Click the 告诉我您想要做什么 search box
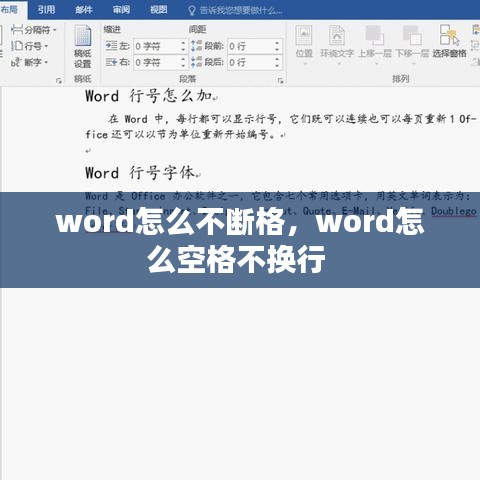480x480 pixels. click(240, 10)
